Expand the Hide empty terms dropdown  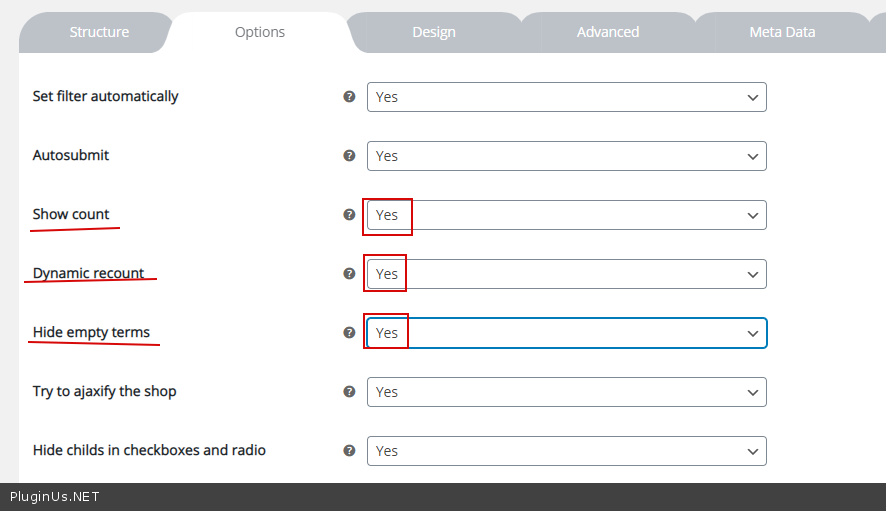[566, 333]
